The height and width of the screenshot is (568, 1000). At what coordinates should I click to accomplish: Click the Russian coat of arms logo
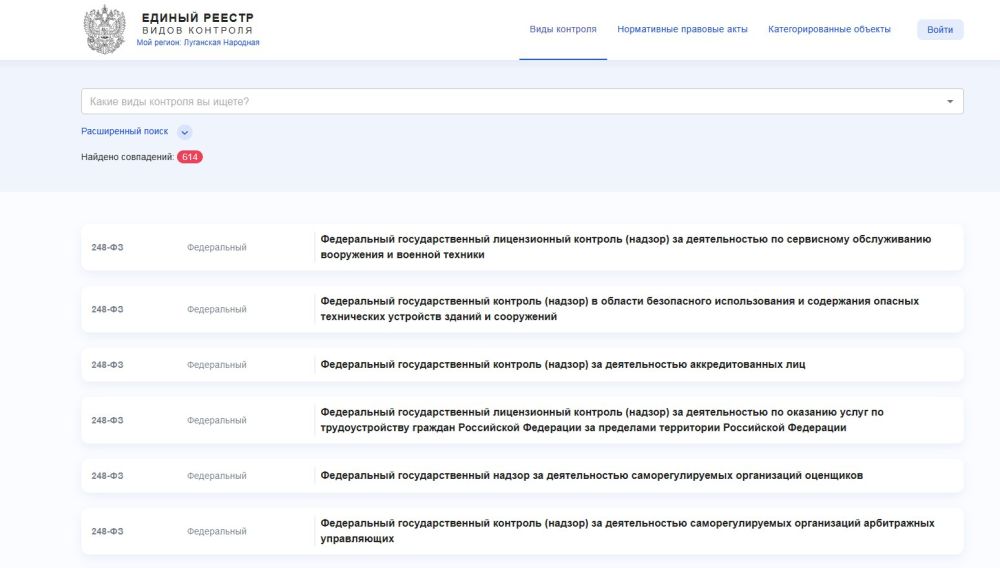point(104,29)
